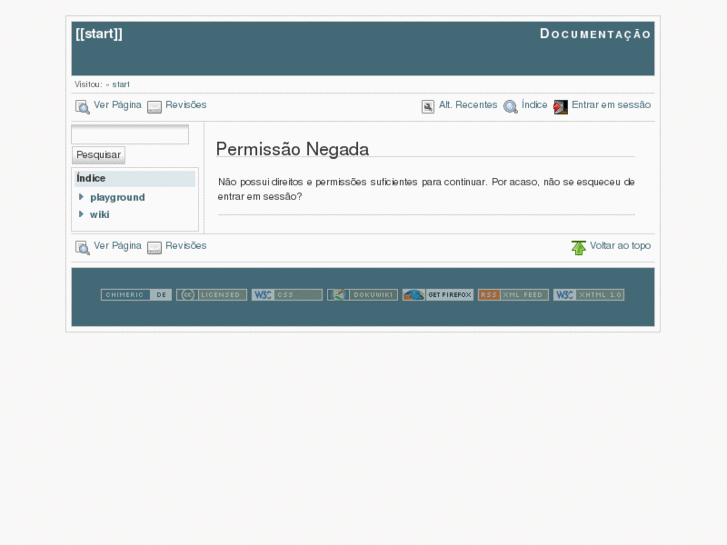Click the Revisões icon in bottom toolbar
727x545 pixels.
(x=154, y=248)
